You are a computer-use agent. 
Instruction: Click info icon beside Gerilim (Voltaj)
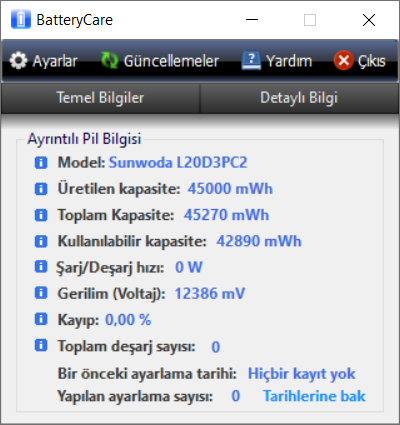pyautogui.click(x=41, y=293)
